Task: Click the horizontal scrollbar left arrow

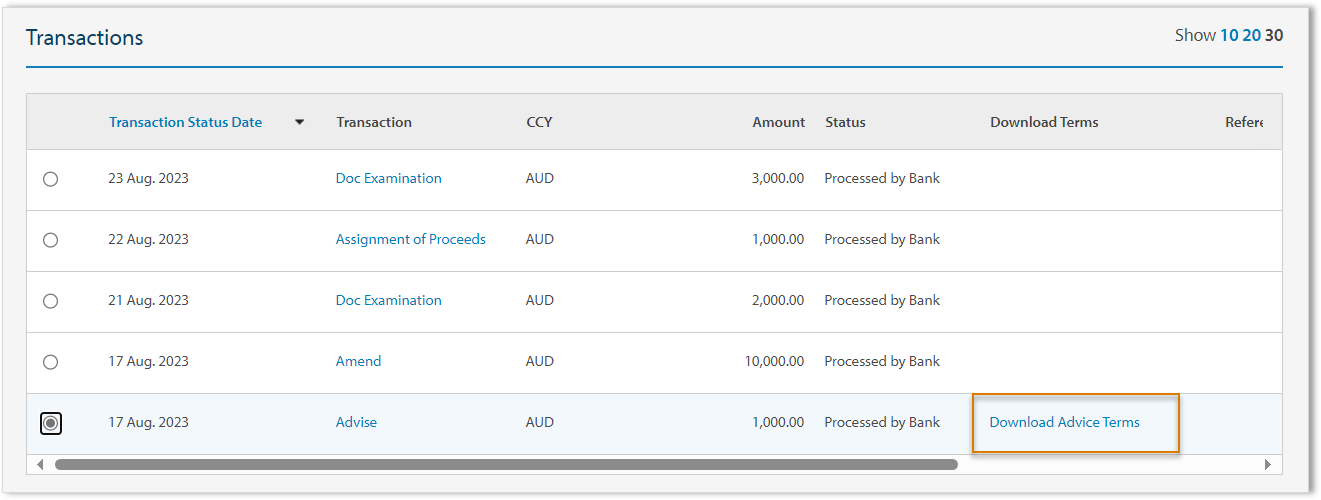Action: pyautogui.click(x=41, y=464)
